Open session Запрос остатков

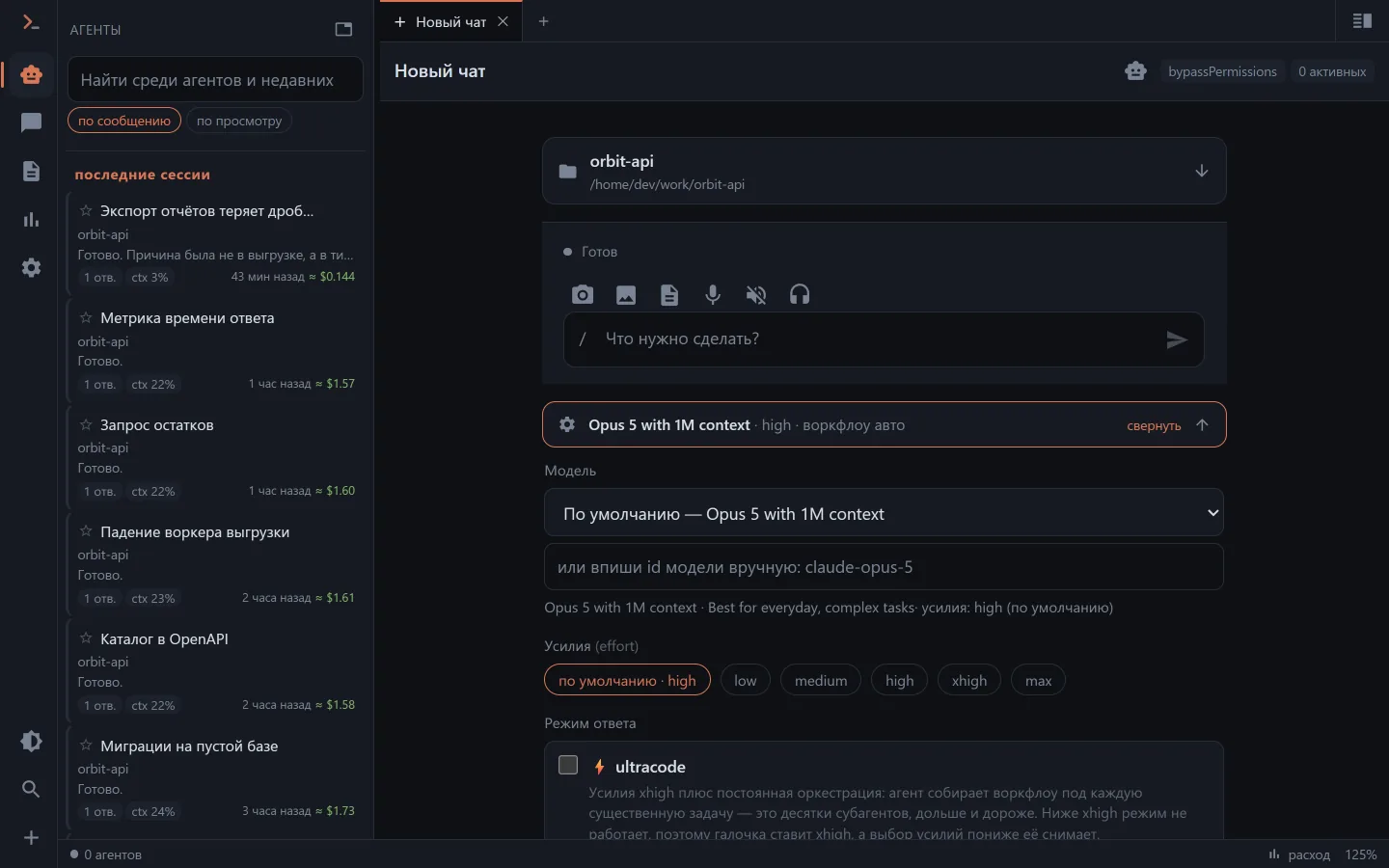[x=216, y=455]
